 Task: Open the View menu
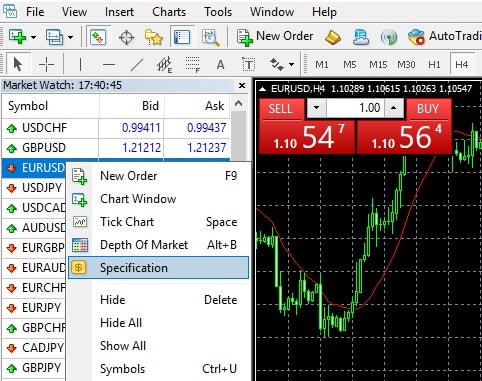tap(74, 12)
